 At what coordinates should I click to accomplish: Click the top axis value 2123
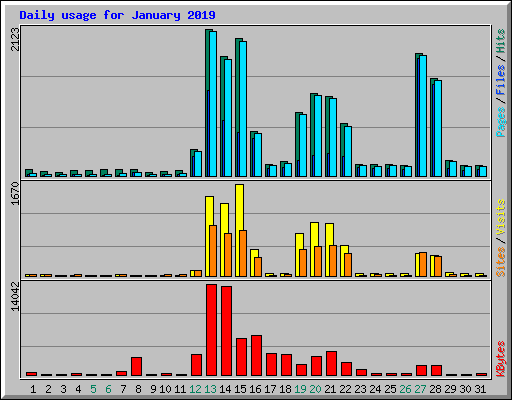click(15, 39)
